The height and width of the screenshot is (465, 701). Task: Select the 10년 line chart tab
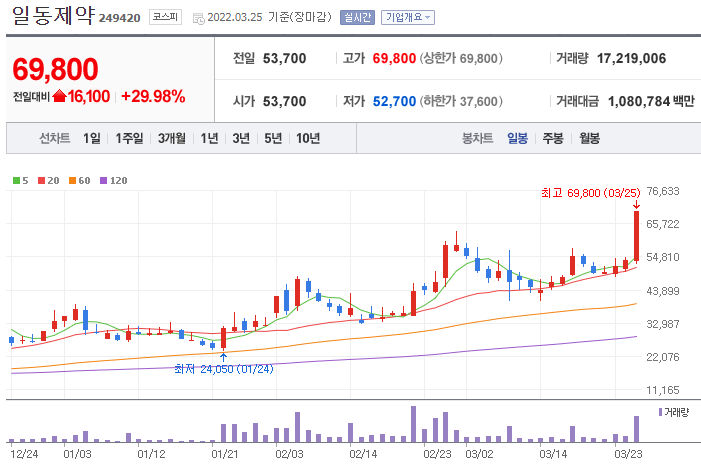coord(308,138)
